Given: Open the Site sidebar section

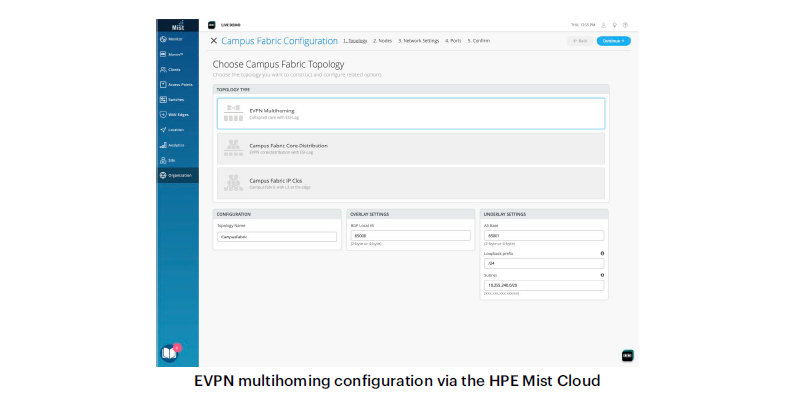Looking at the screenshot, I should [177, 160].
